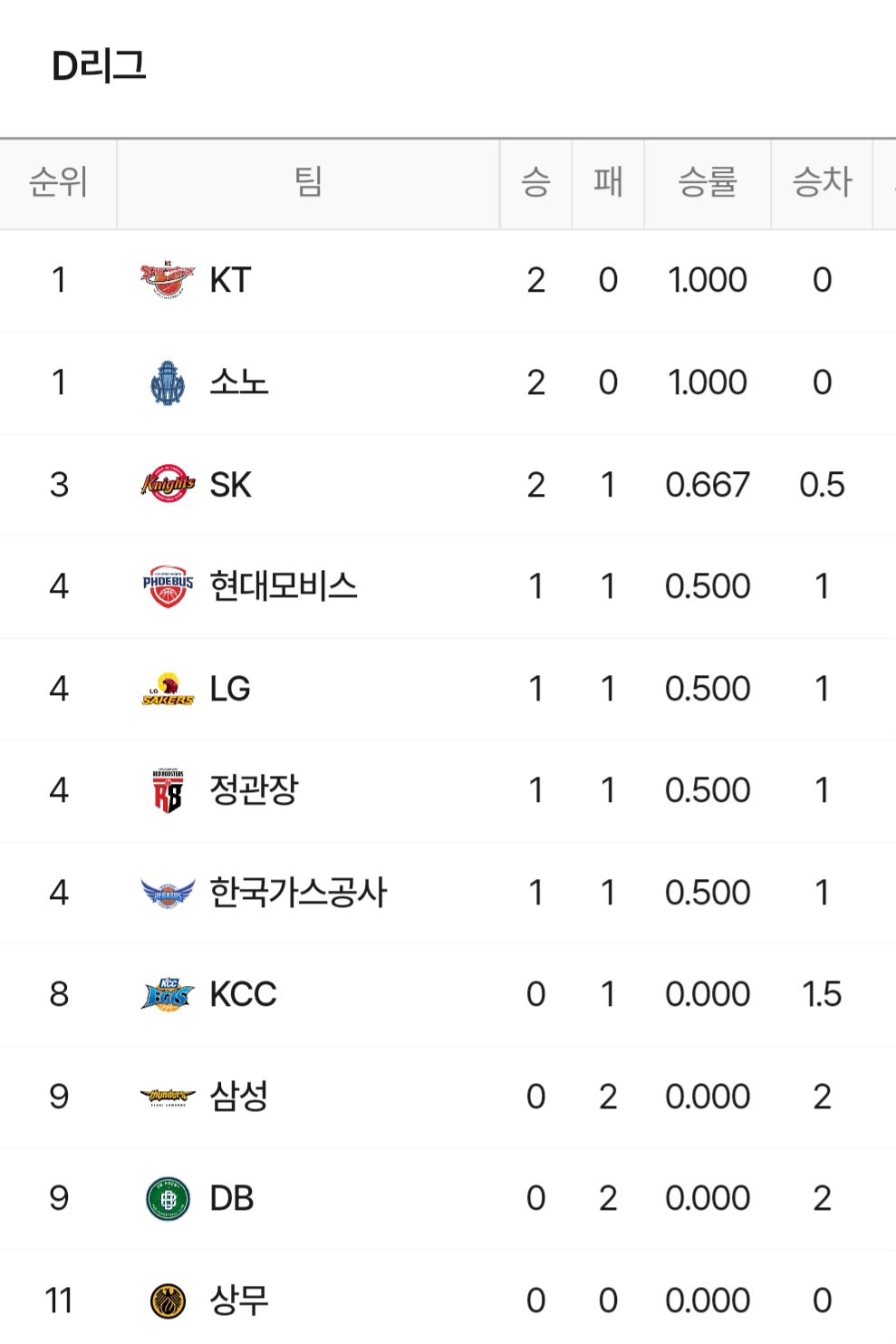The width and height of the screenshot is (896, 1344).
Task: Open the 현대모비스 team name link
Action: tap(283, 586)
